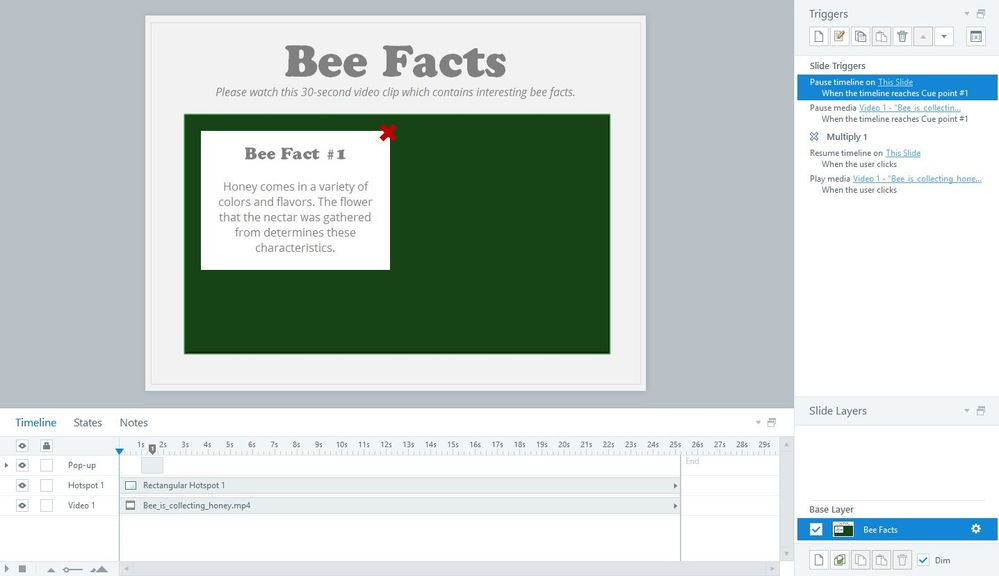Viewport: 999px width, 576px height.
Task: Play the timeline preview
Action: point(8,569)
